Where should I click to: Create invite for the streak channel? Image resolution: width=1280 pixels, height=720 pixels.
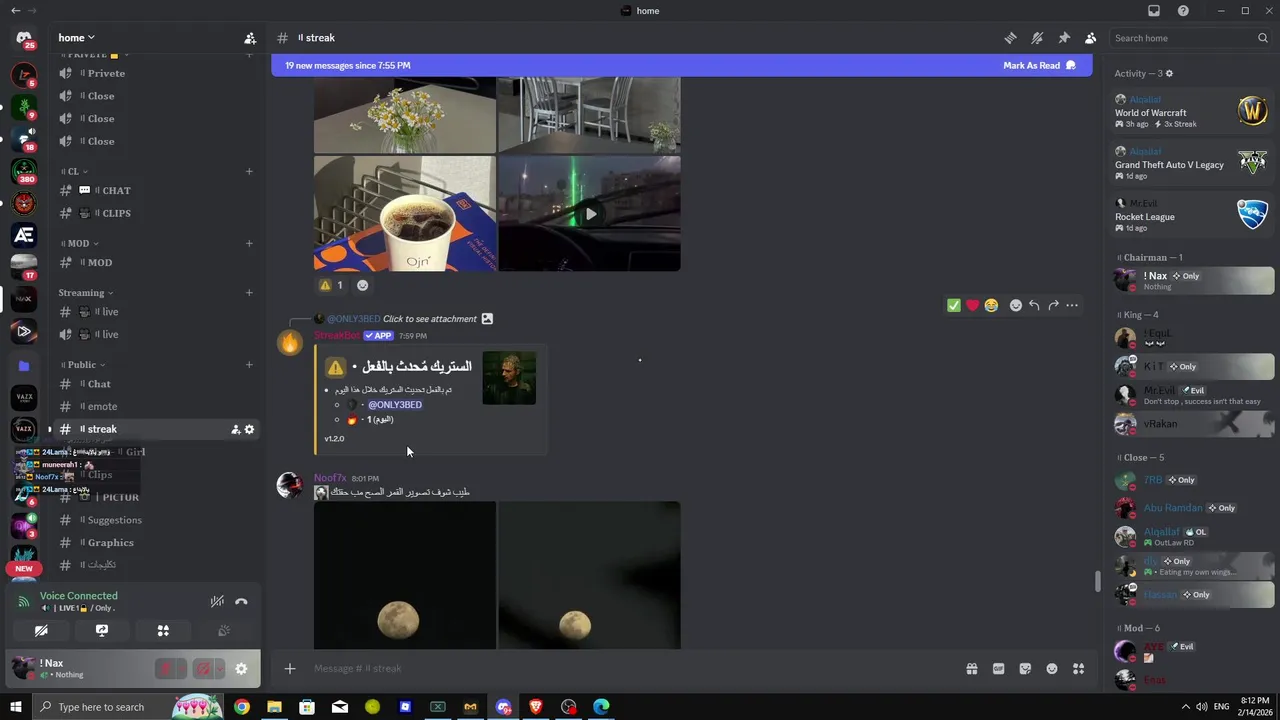235,429
